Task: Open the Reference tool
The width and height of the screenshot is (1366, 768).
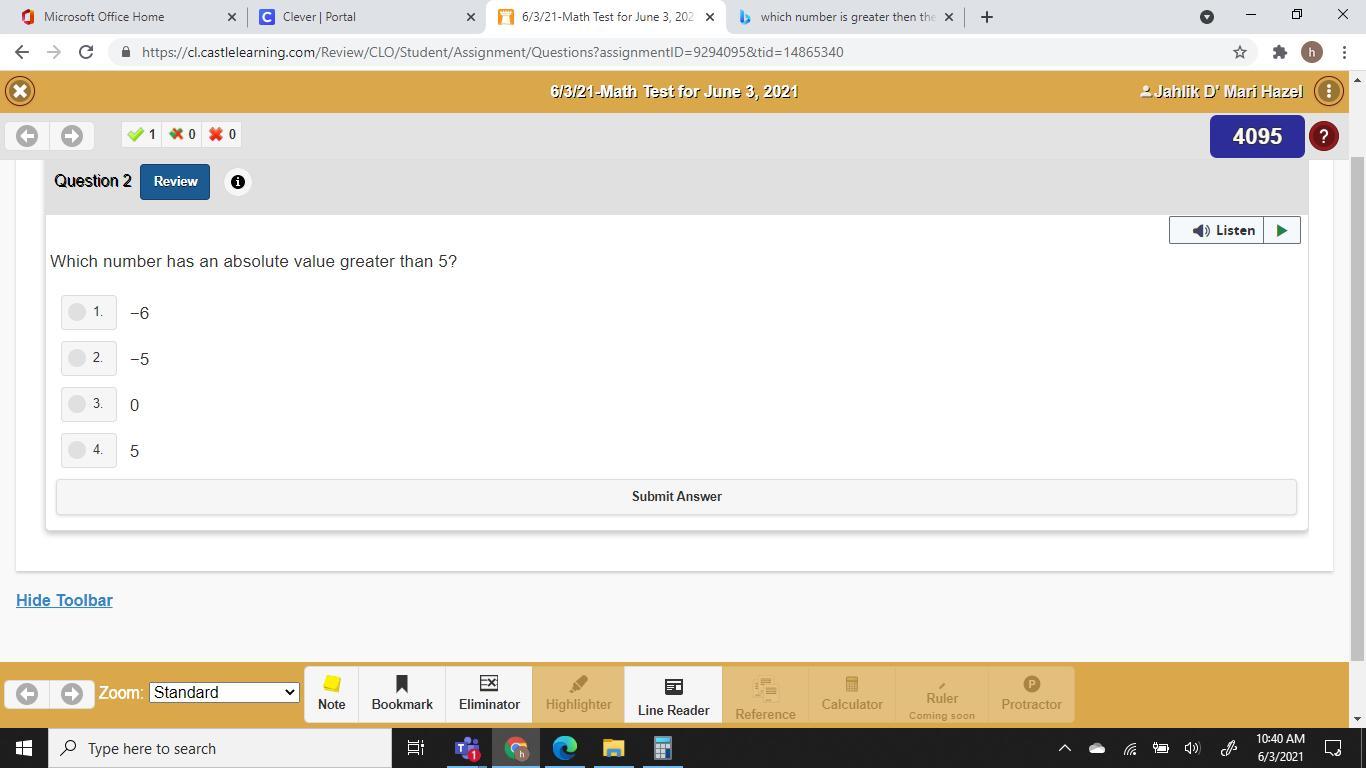Action: (x=765, y=696)
